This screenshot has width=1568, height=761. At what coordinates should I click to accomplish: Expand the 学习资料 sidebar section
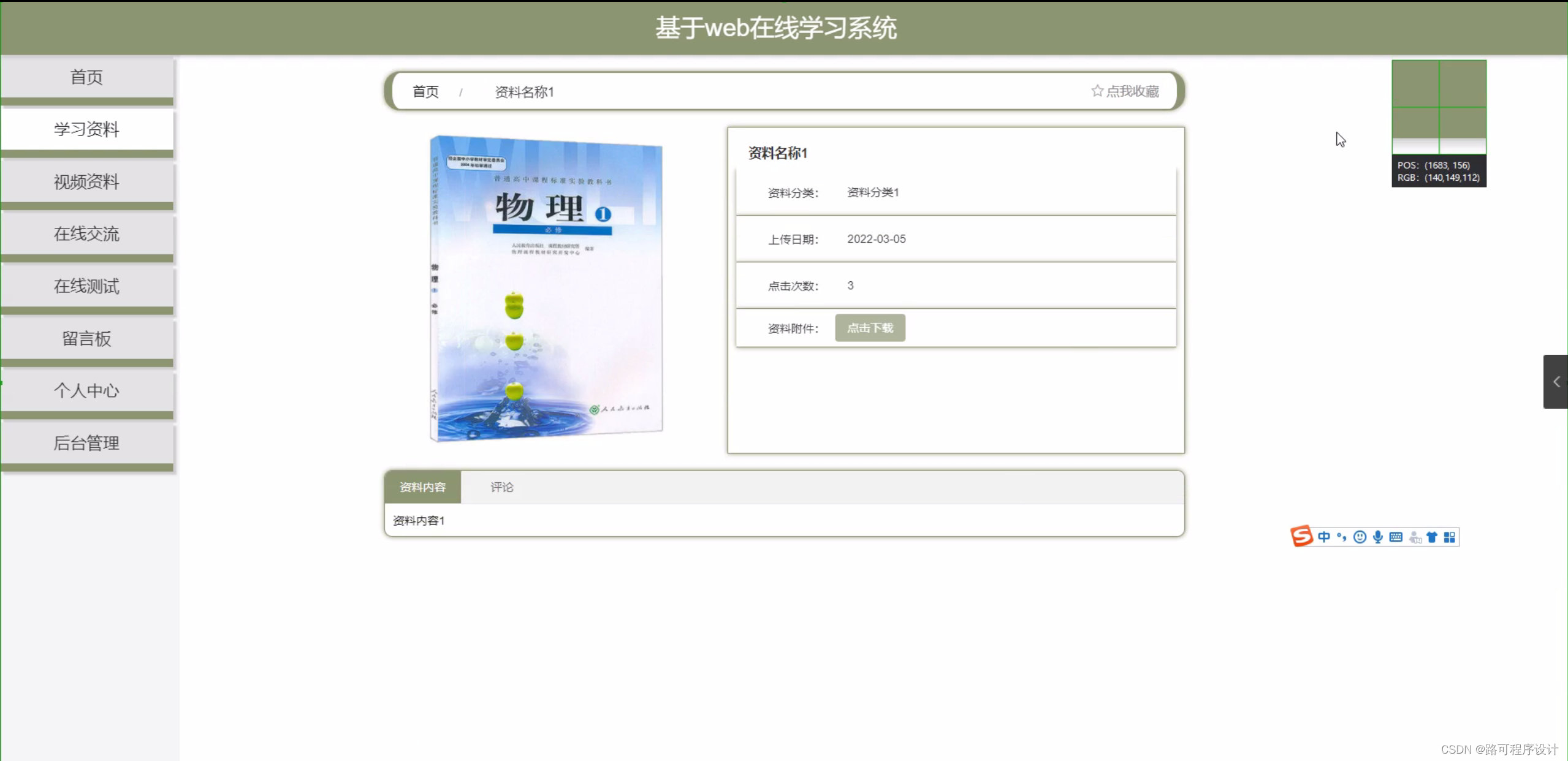pos(86,129)
